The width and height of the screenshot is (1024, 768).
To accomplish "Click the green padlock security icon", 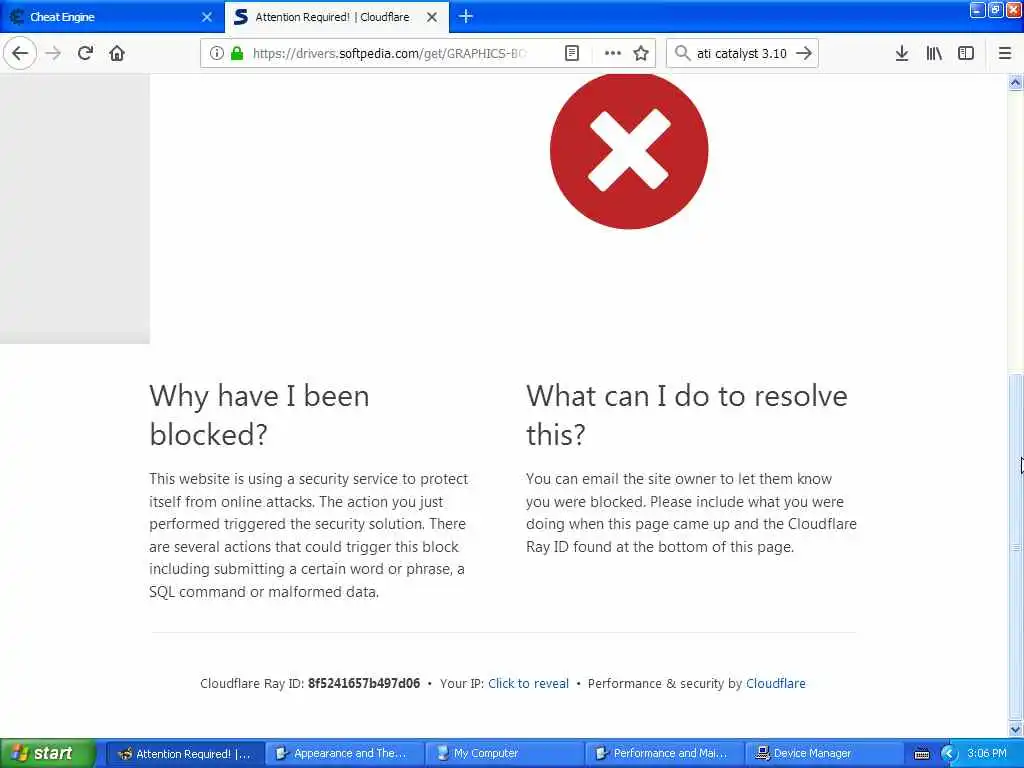I will coord(237,53).
